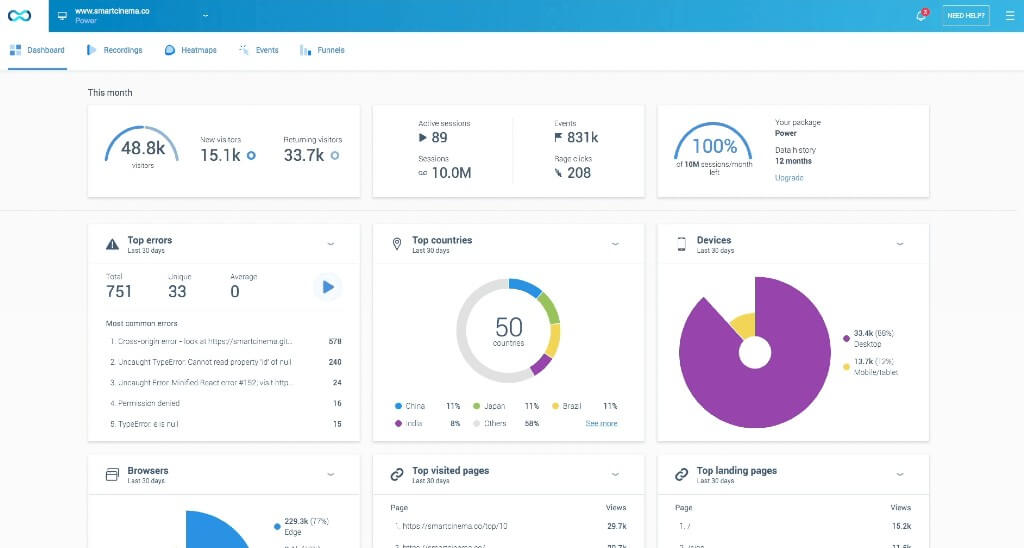This screenshot has height=548, width=1024.
Task: Click the Rage clicks cursor icon beside 208
Action: [x=558, y=173]
